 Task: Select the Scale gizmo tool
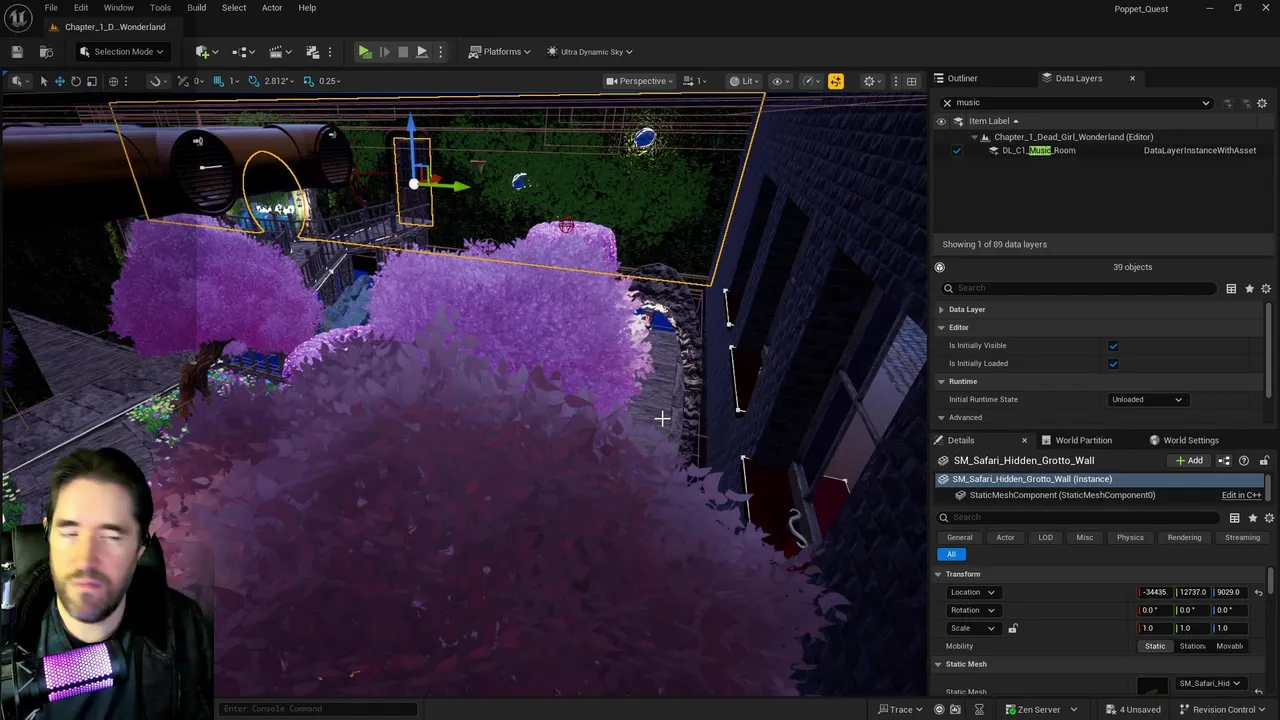92,81
